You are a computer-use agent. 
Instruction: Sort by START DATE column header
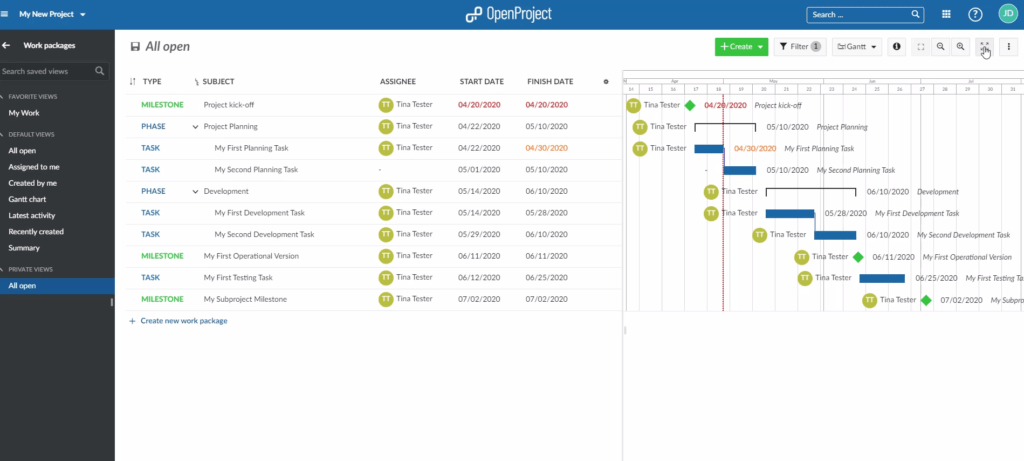(482, 82)
